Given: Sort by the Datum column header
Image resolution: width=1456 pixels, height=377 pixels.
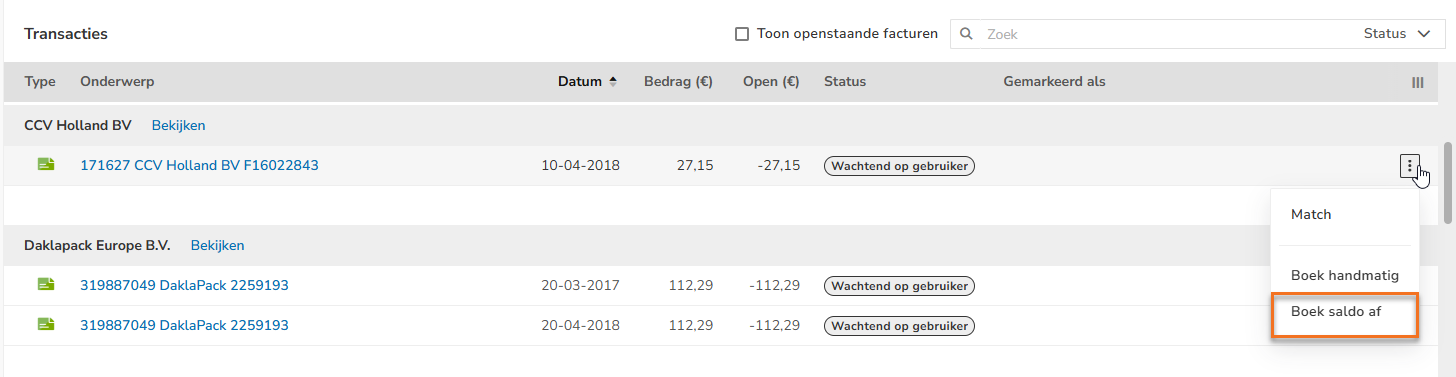Looking at the screenshot, I should (x=580, y=82).
